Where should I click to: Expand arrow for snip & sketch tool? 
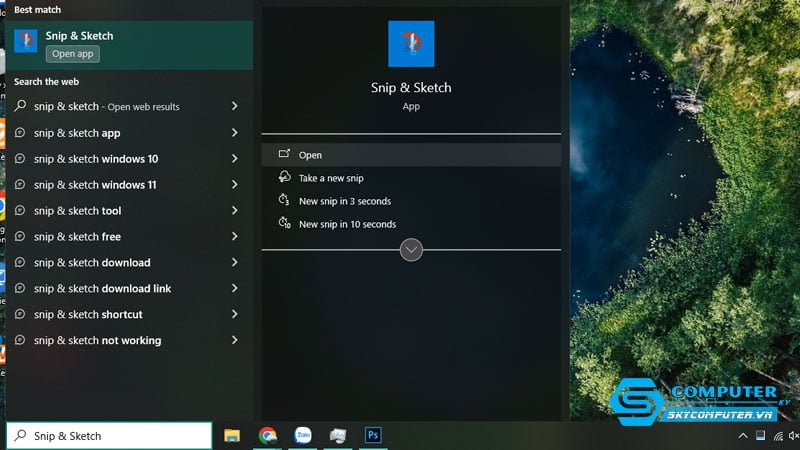(235, 210)
